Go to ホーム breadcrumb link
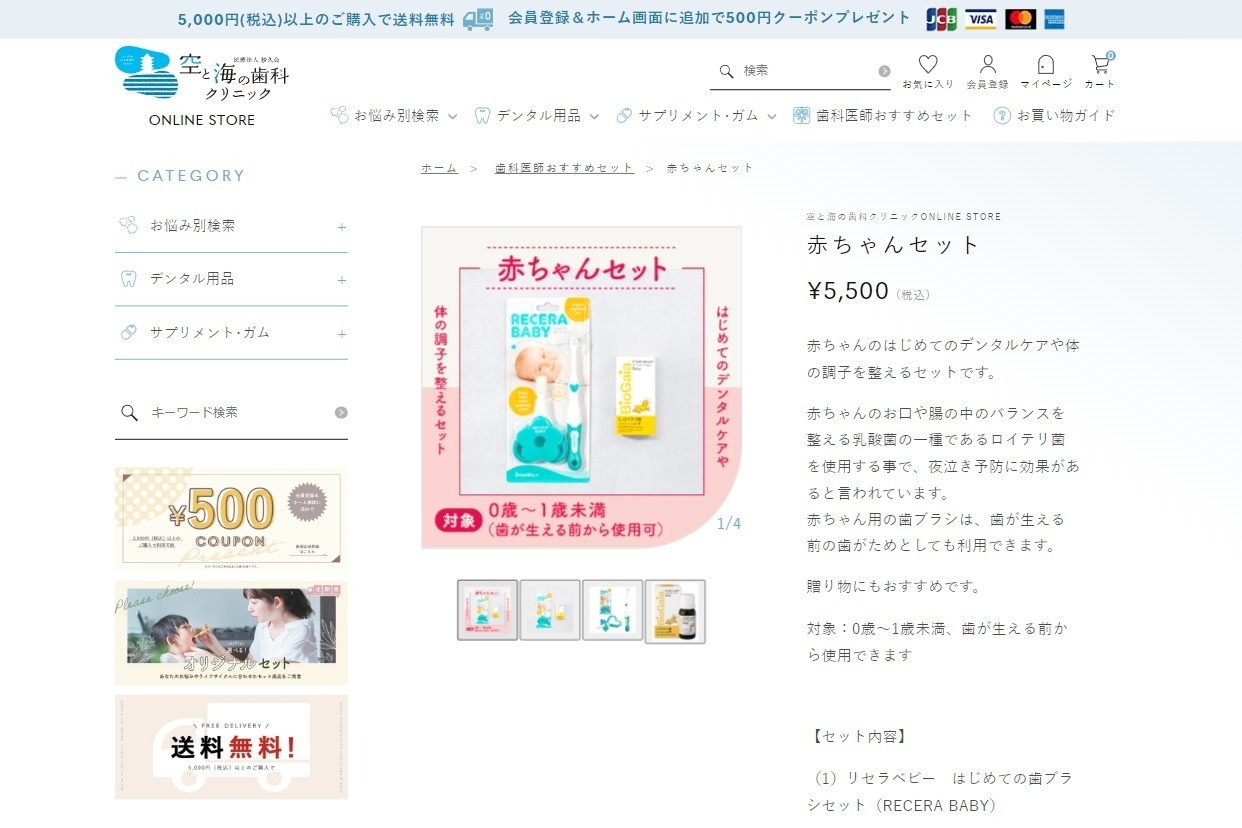Viewport: 1242px width, 828px height. [x=439, y=168]
